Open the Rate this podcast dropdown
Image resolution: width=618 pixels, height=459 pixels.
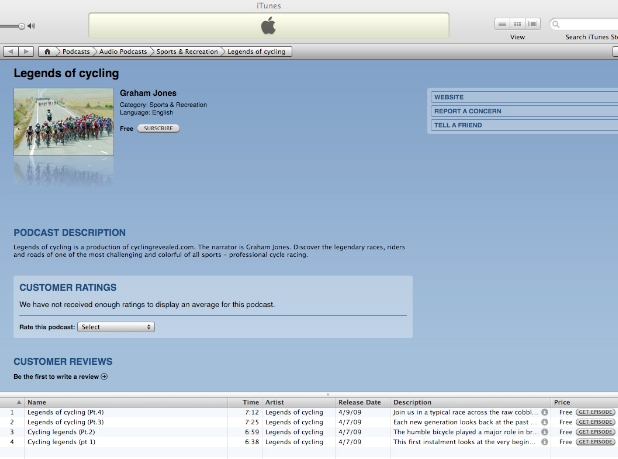pyautogui.click(x=116, y=327)
